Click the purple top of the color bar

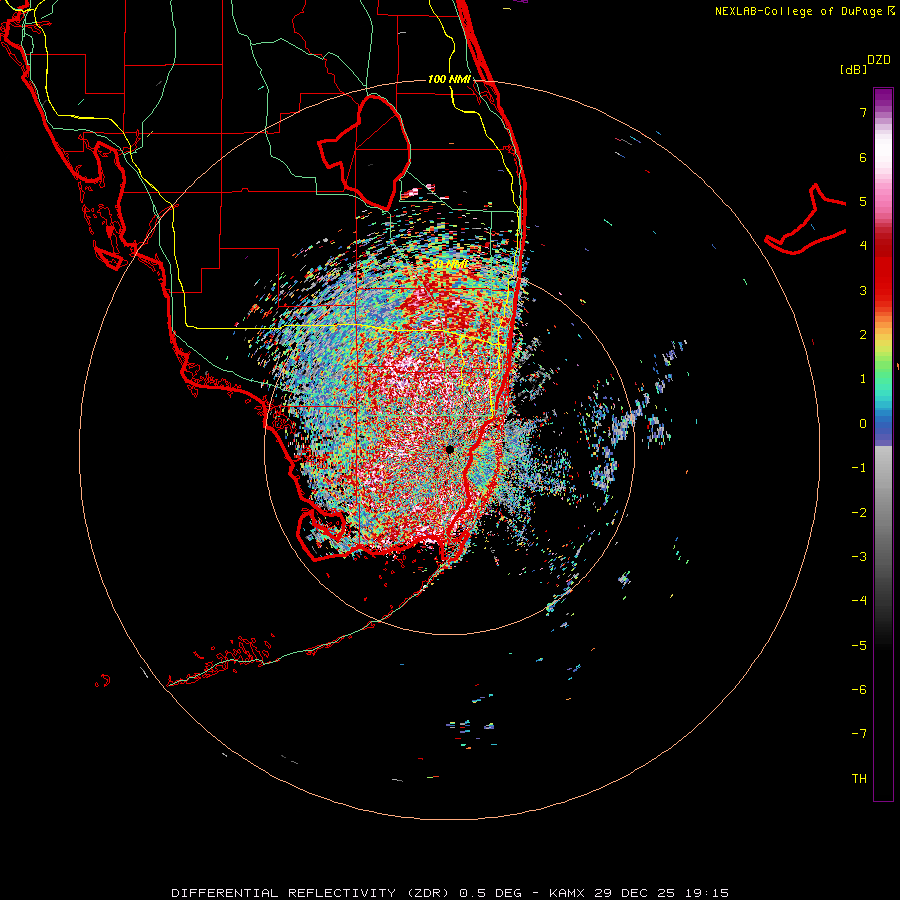(x=883, y=98)
